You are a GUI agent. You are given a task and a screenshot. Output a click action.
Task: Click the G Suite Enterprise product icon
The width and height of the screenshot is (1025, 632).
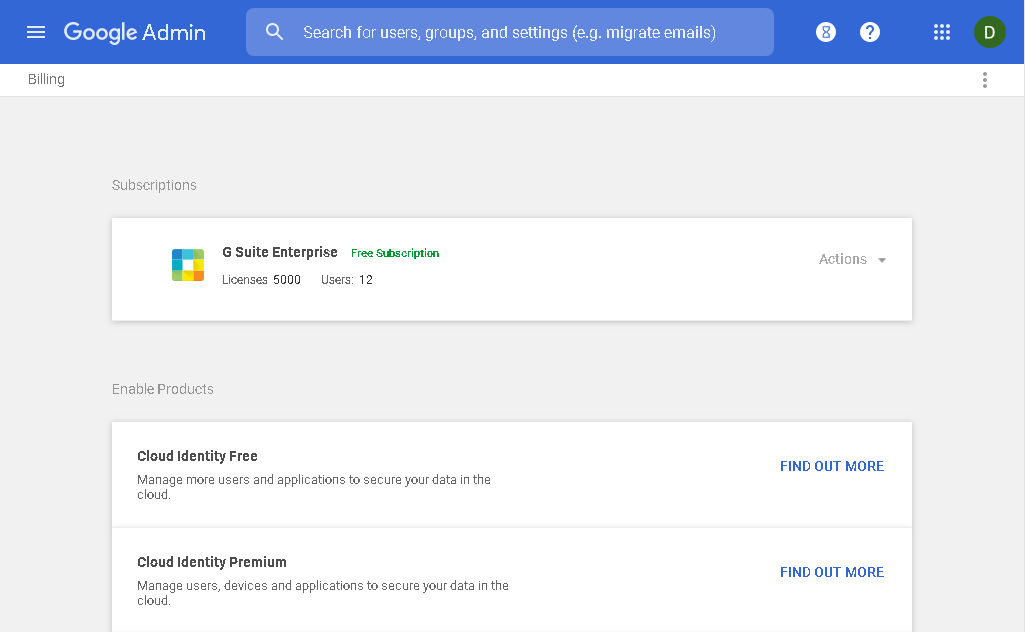tap(188, 265)
